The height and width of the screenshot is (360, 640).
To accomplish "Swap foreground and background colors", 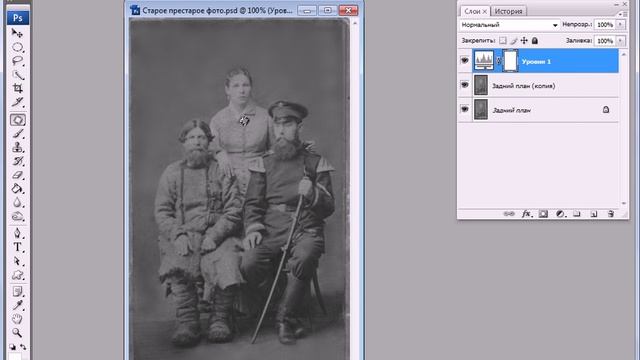I will (23, 347).
